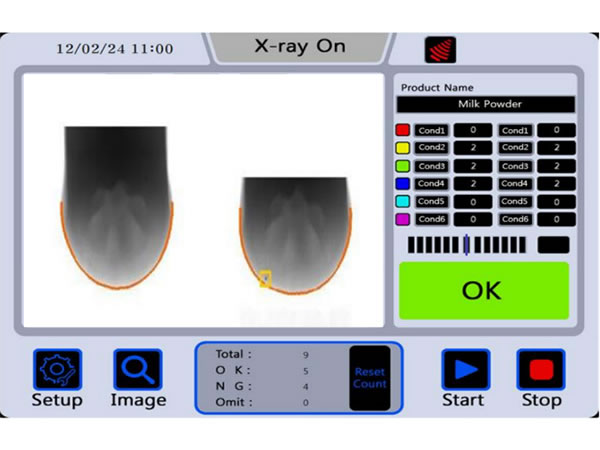The width and height of the screenshot is (600, 450).
Task: Click the green OK result panel
Action: click(x=484, y=290)
